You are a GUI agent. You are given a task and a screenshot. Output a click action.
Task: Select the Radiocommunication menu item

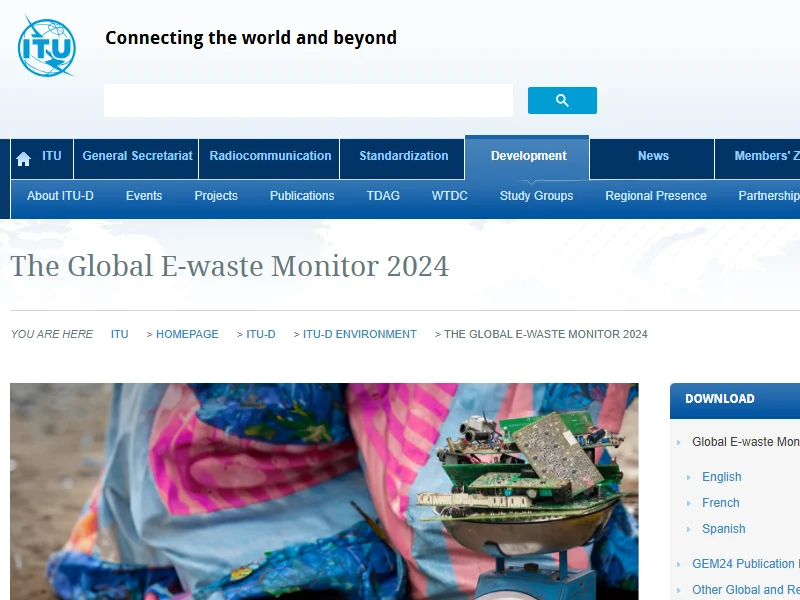(x=270, y=156)
